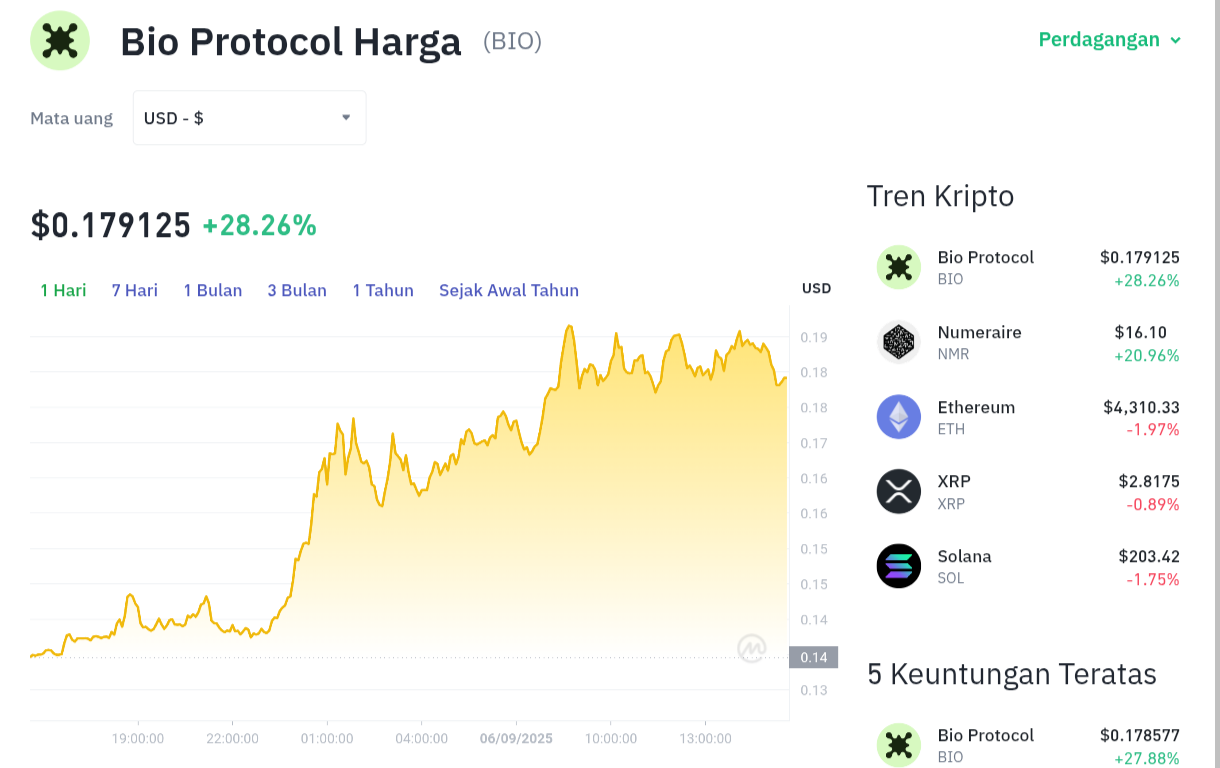Select the 1 Hari timeframe tab
Screen dimensions: 1220x768
click(63, 290)
